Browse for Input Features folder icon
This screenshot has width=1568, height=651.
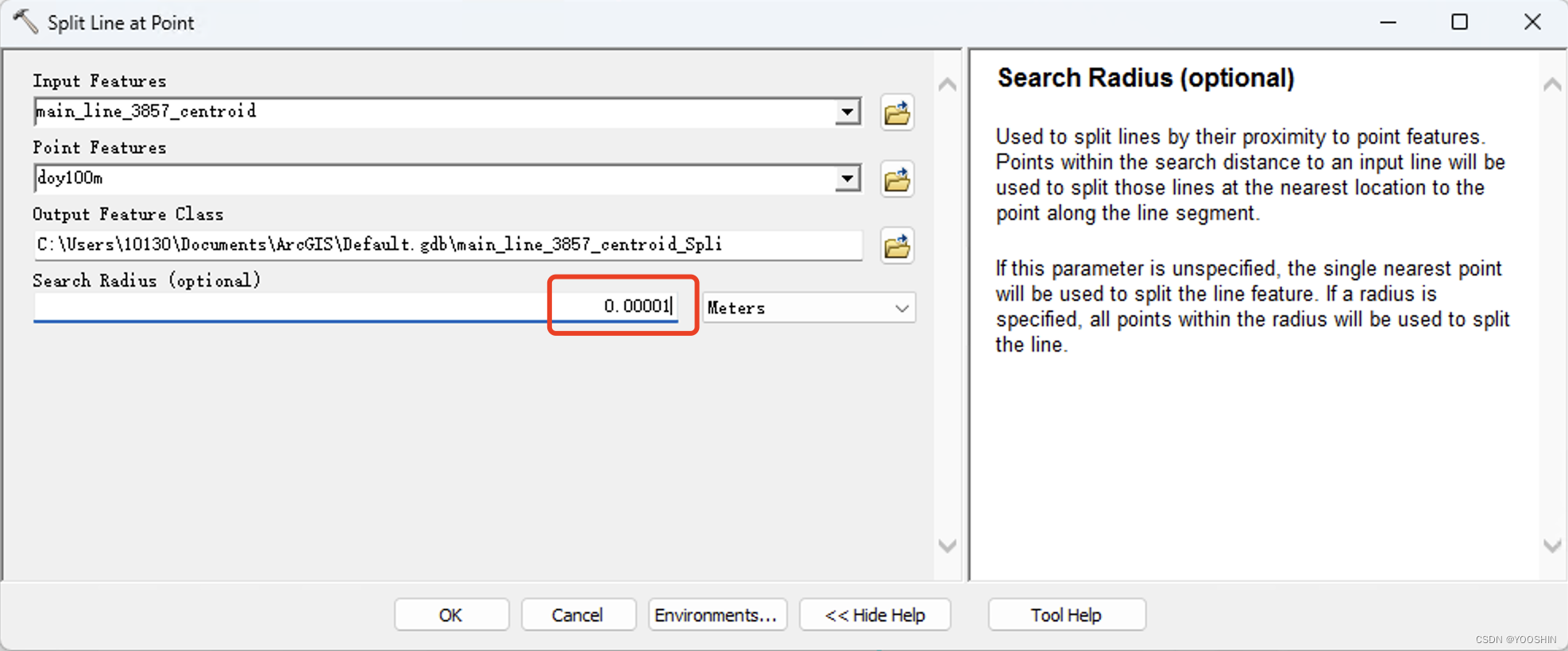898,113
